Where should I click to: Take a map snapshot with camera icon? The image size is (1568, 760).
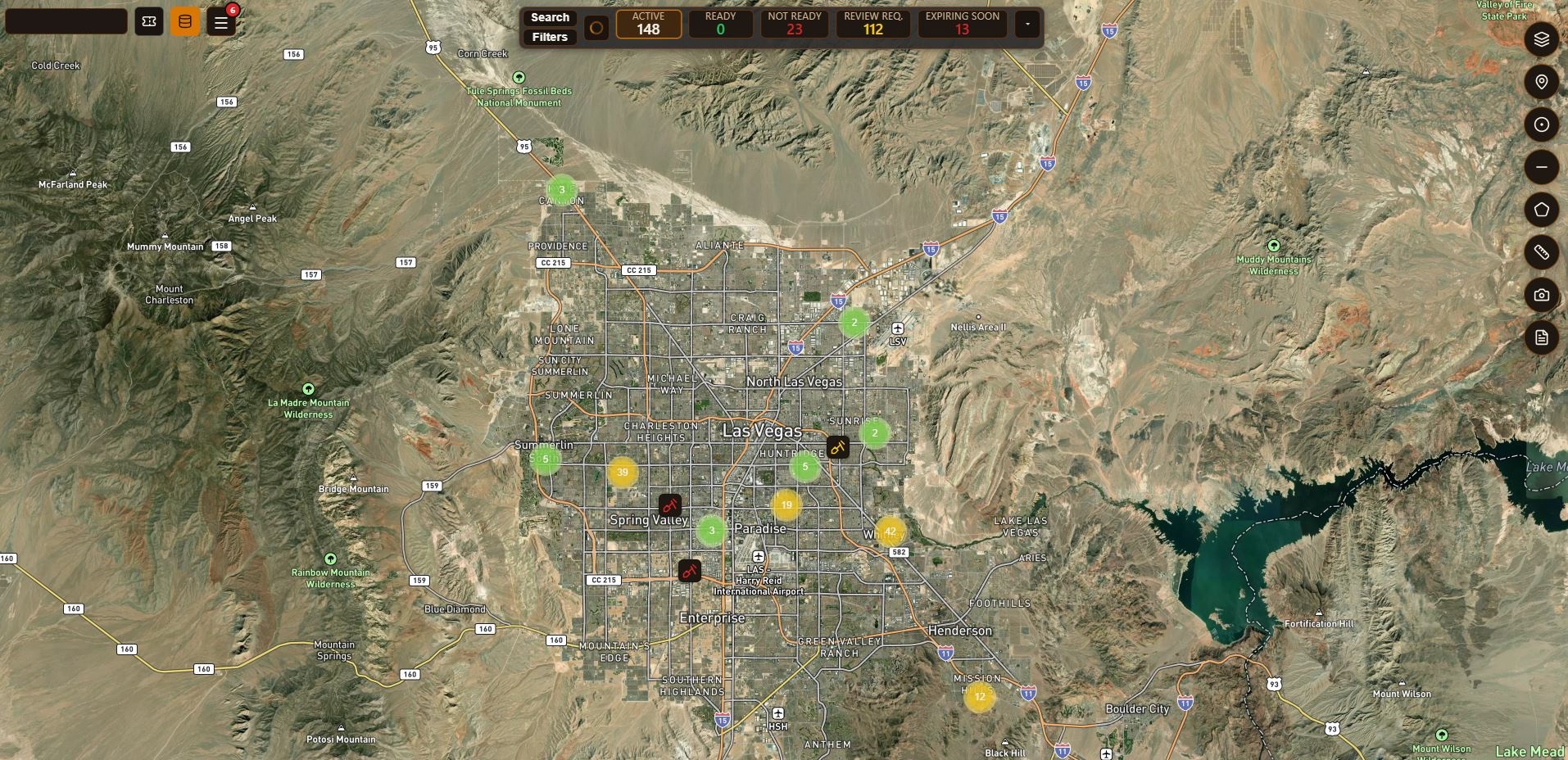tap(1541, 295)
